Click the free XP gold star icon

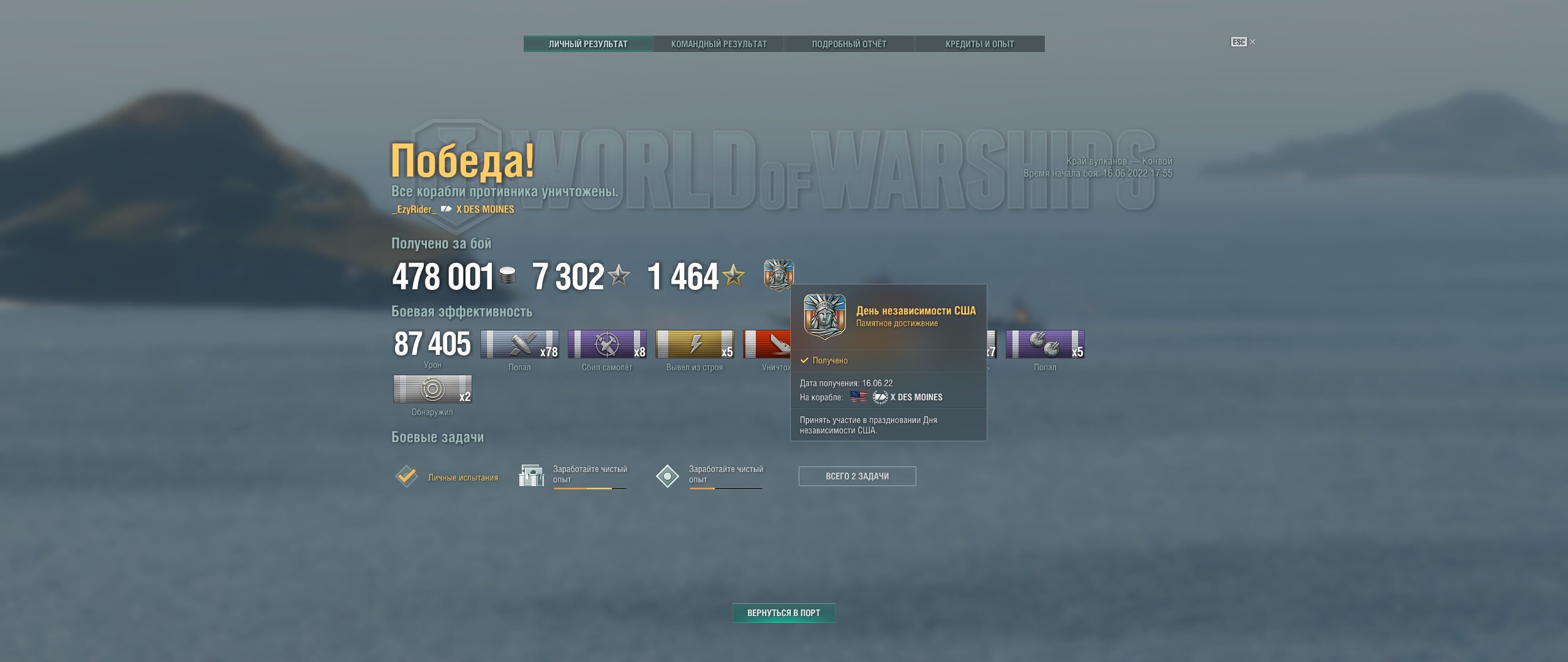734,275
